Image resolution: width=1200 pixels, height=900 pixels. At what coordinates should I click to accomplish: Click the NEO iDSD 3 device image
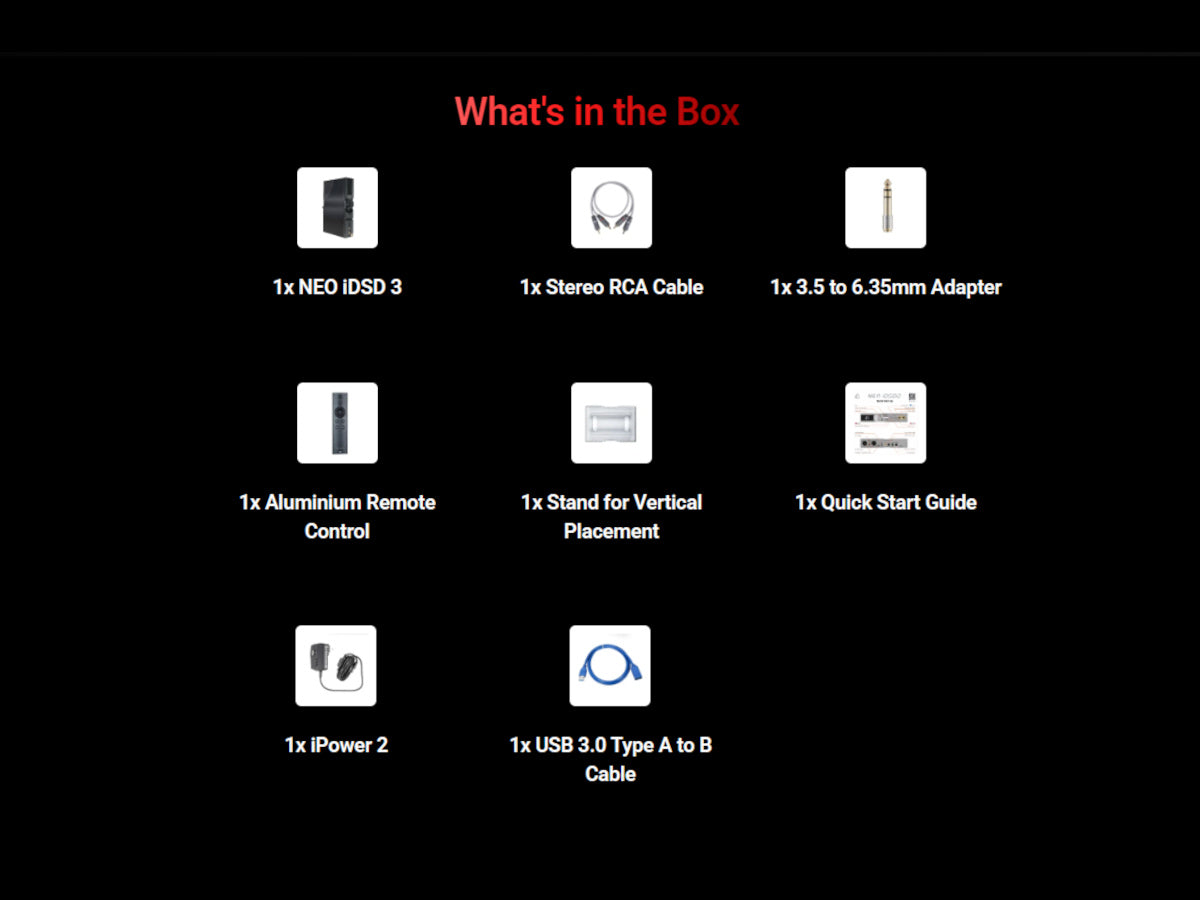click(337, 208)
